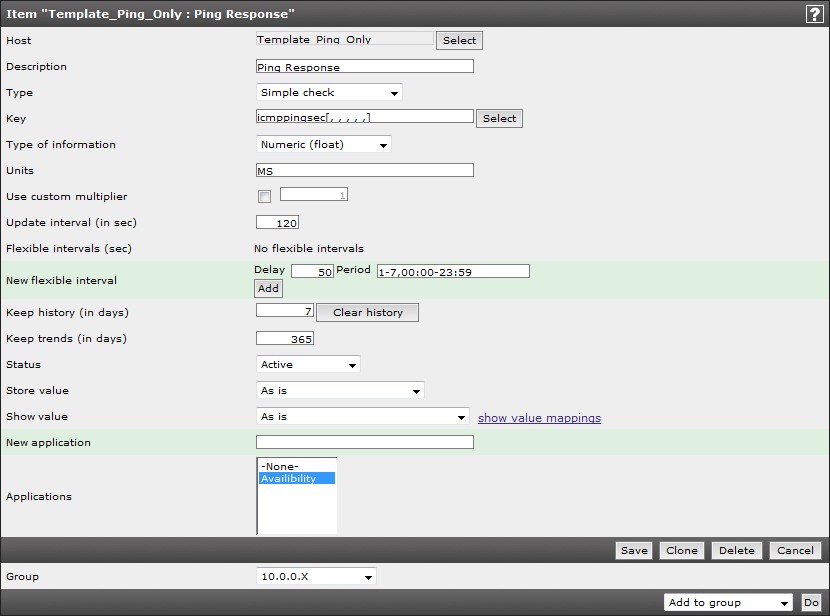Click Select button next to Host
Screen dimensions: 830x616
click(460, 41)
